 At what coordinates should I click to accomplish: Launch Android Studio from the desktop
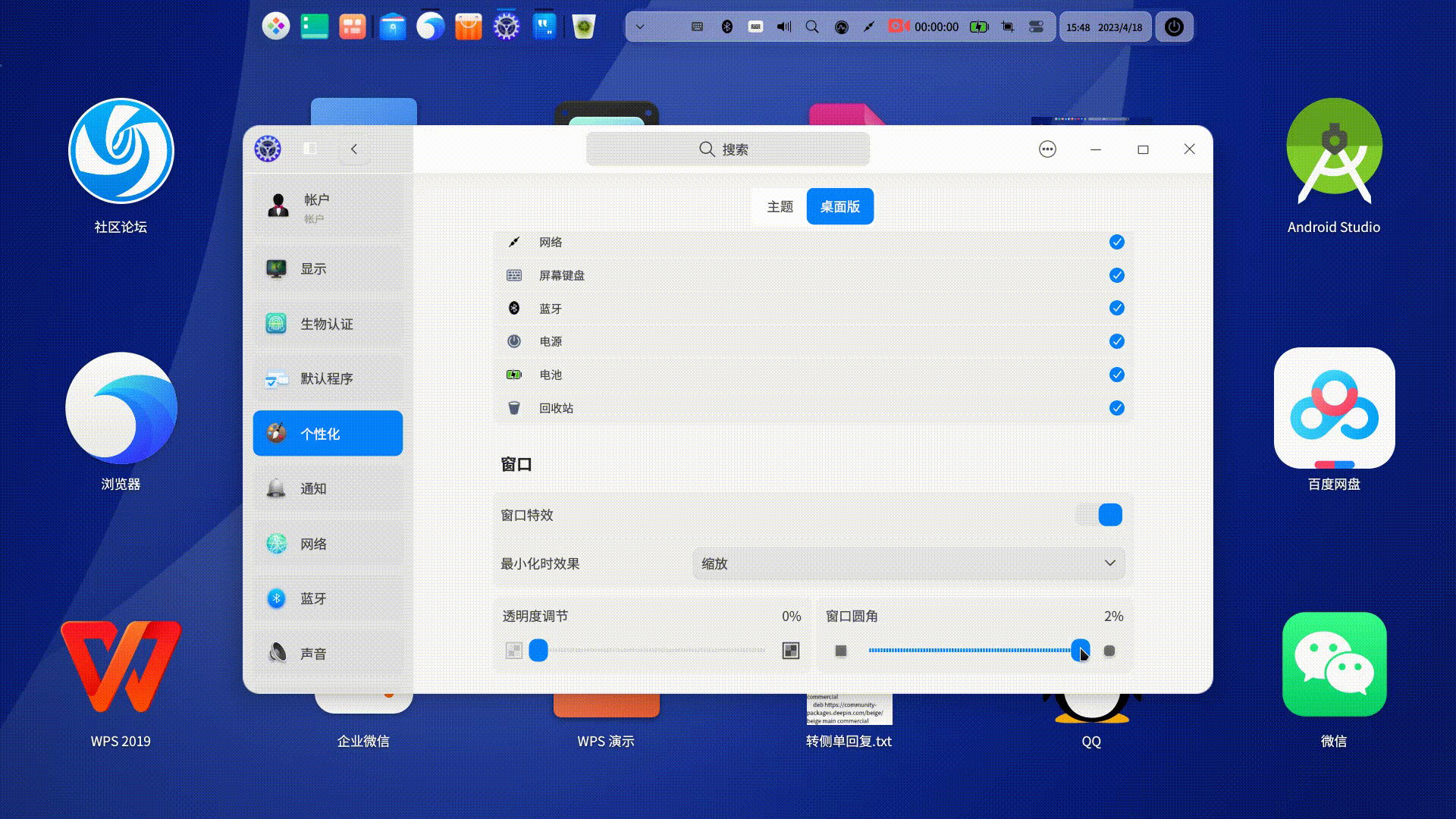click(1333, 152)
